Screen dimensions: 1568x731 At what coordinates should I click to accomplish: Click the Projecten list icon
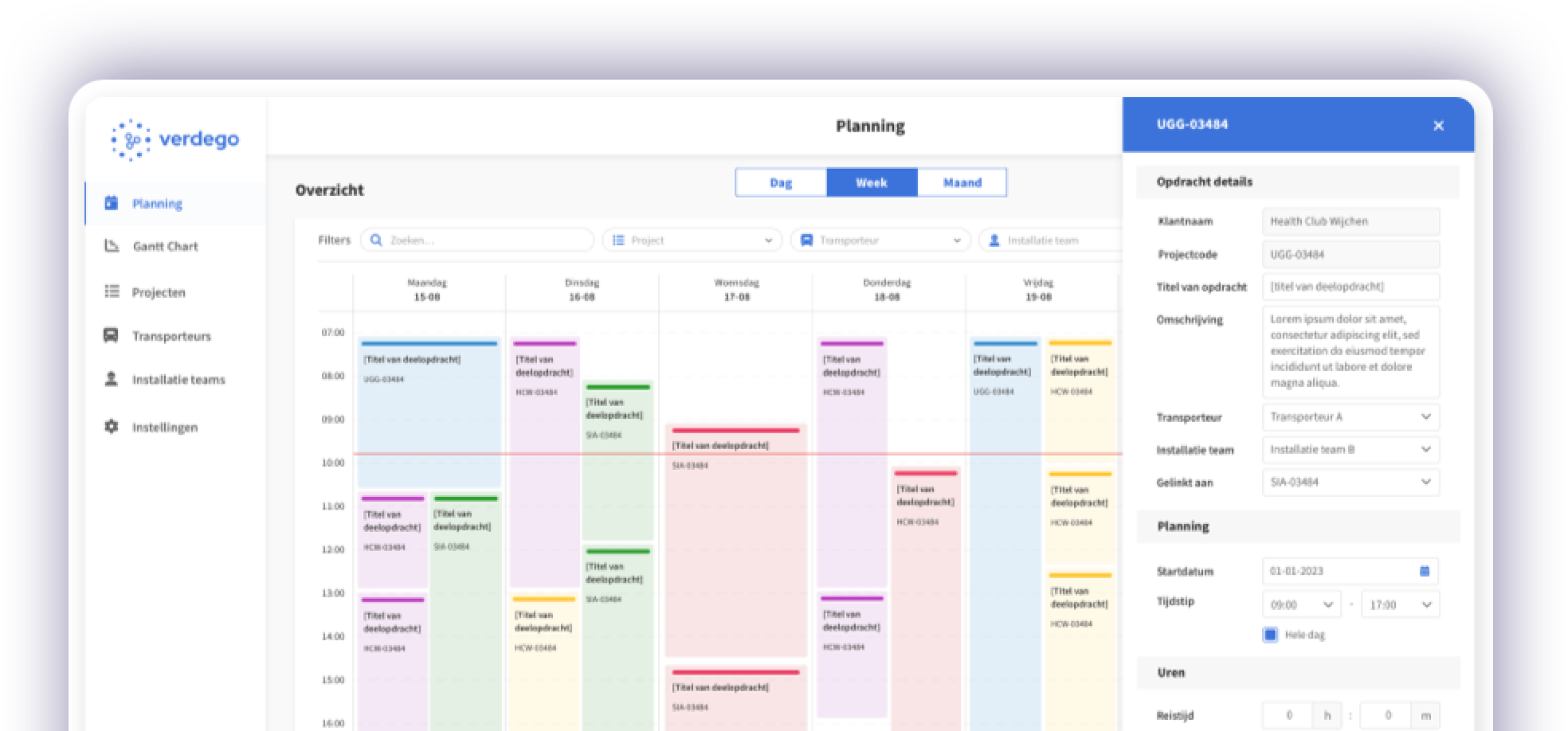(112, 291)
